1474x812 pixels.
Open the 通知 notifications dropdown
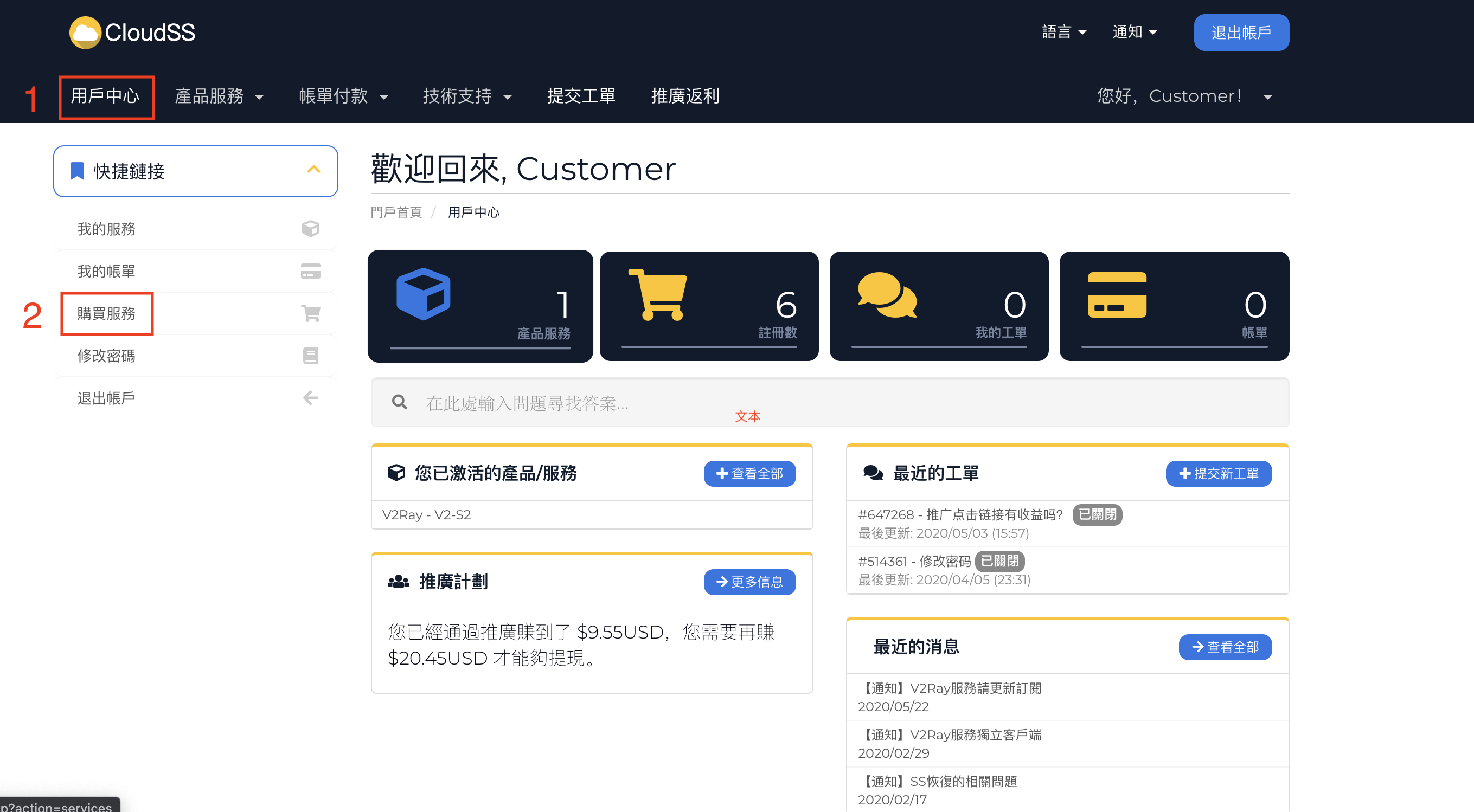point(1134,32)
